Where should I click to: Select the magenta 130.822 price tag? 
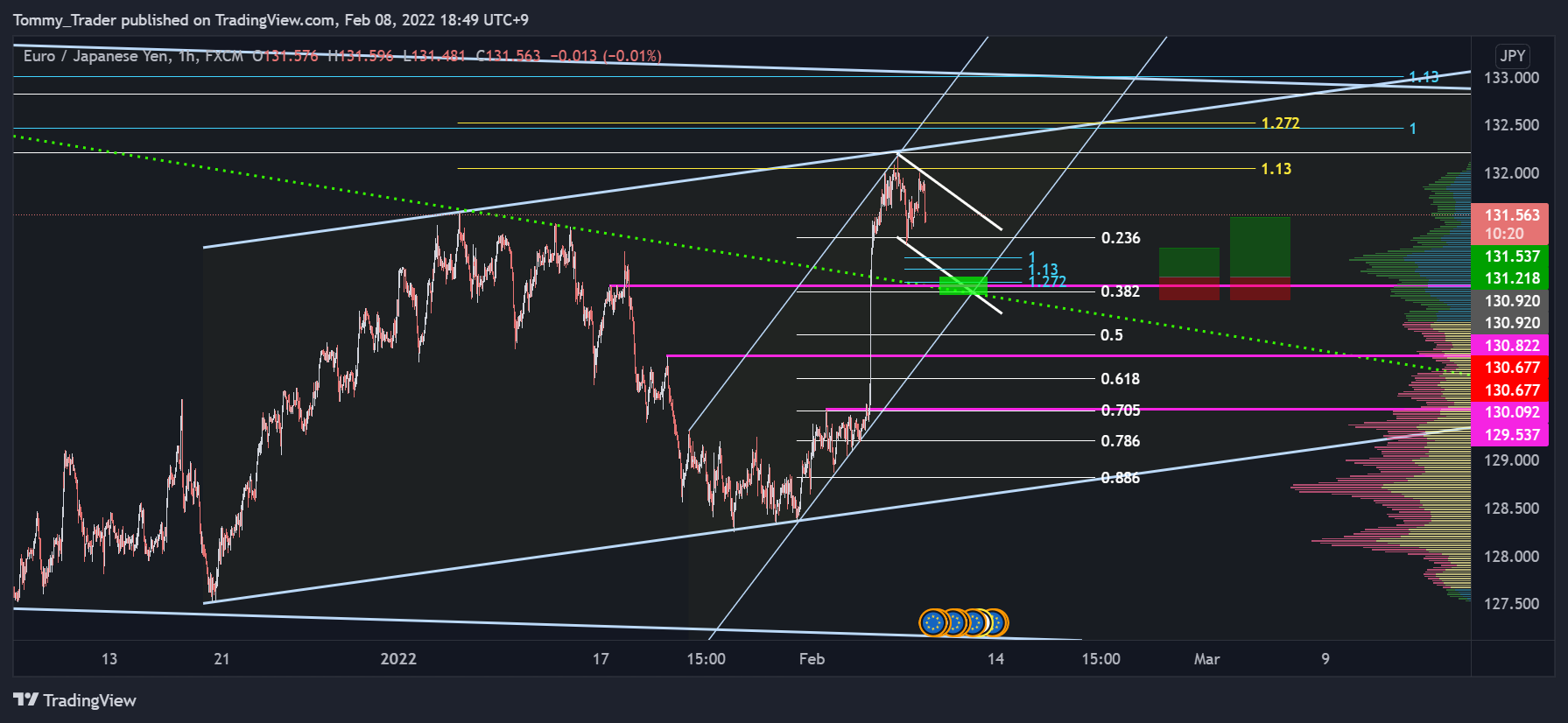1511,346
